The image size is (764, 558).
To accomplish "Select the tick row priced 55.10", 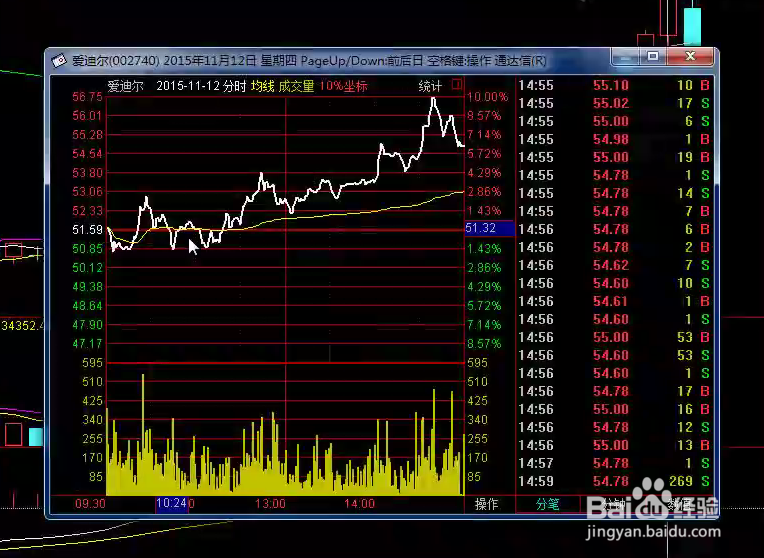I will pyautogui.click(x=614, y=85).
